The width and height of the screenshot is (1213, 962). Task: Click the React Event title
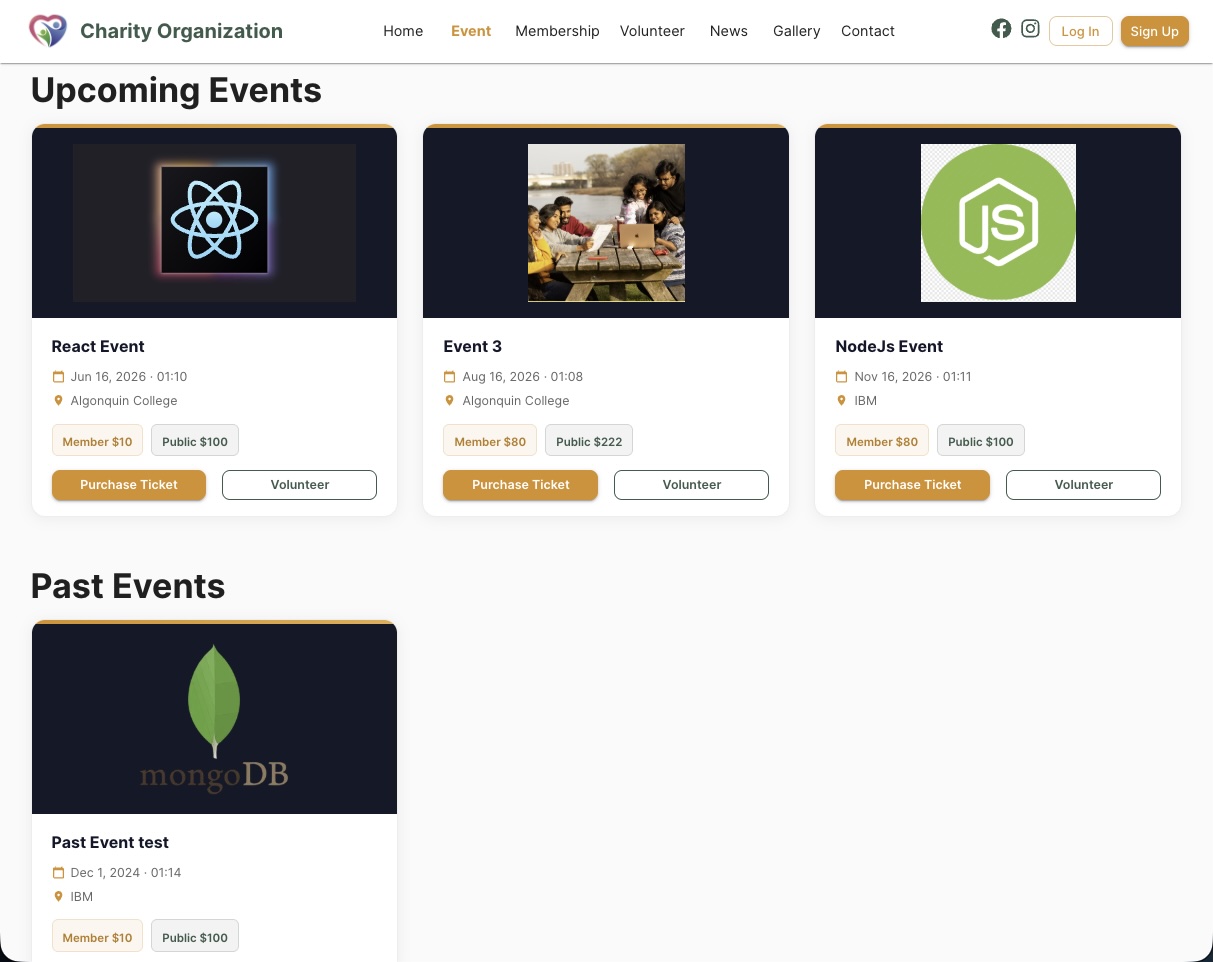[98, 346]
